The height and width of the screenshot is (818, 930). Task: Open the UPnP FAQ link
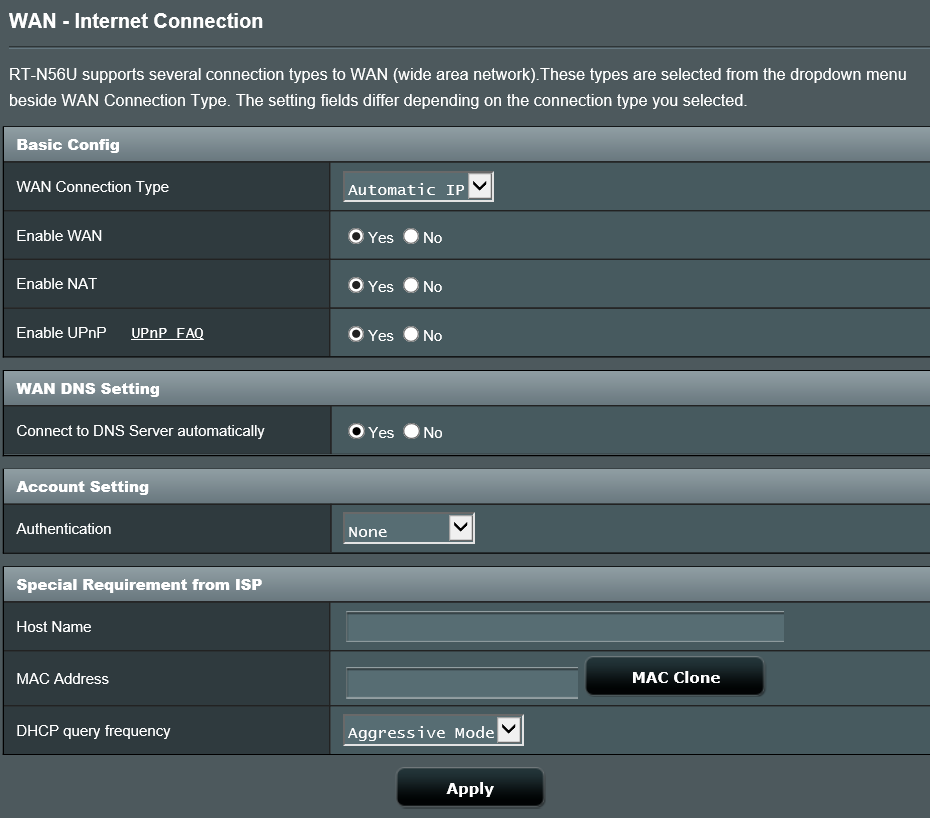point(166,333)
